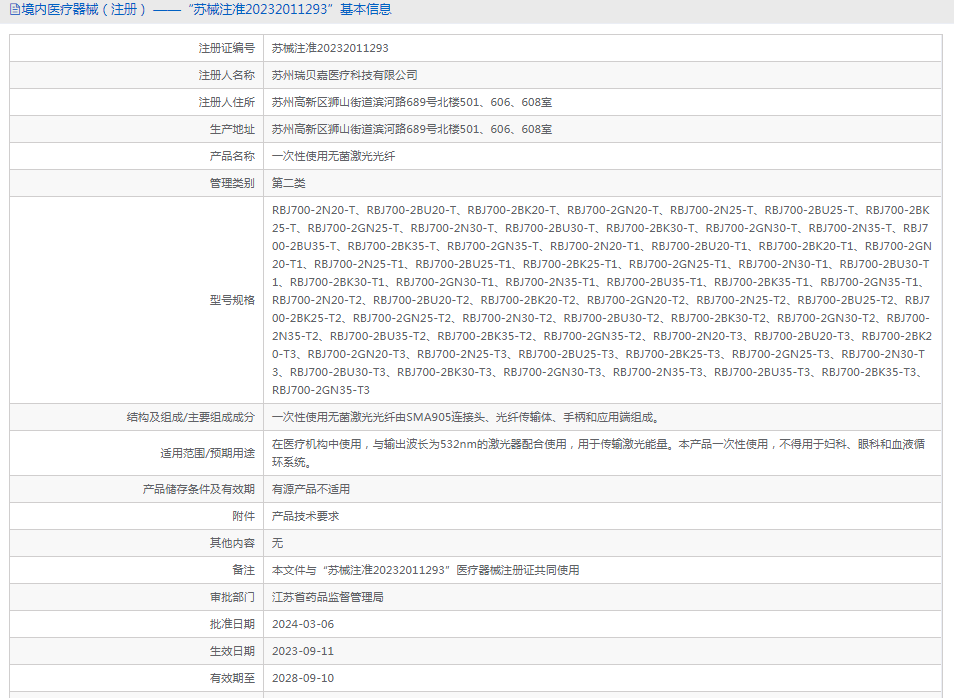Click the 苏械注准20232011293 value in the 注册证编号 row
This screenshot has width=954, height=698.
[x=330, y=48]
